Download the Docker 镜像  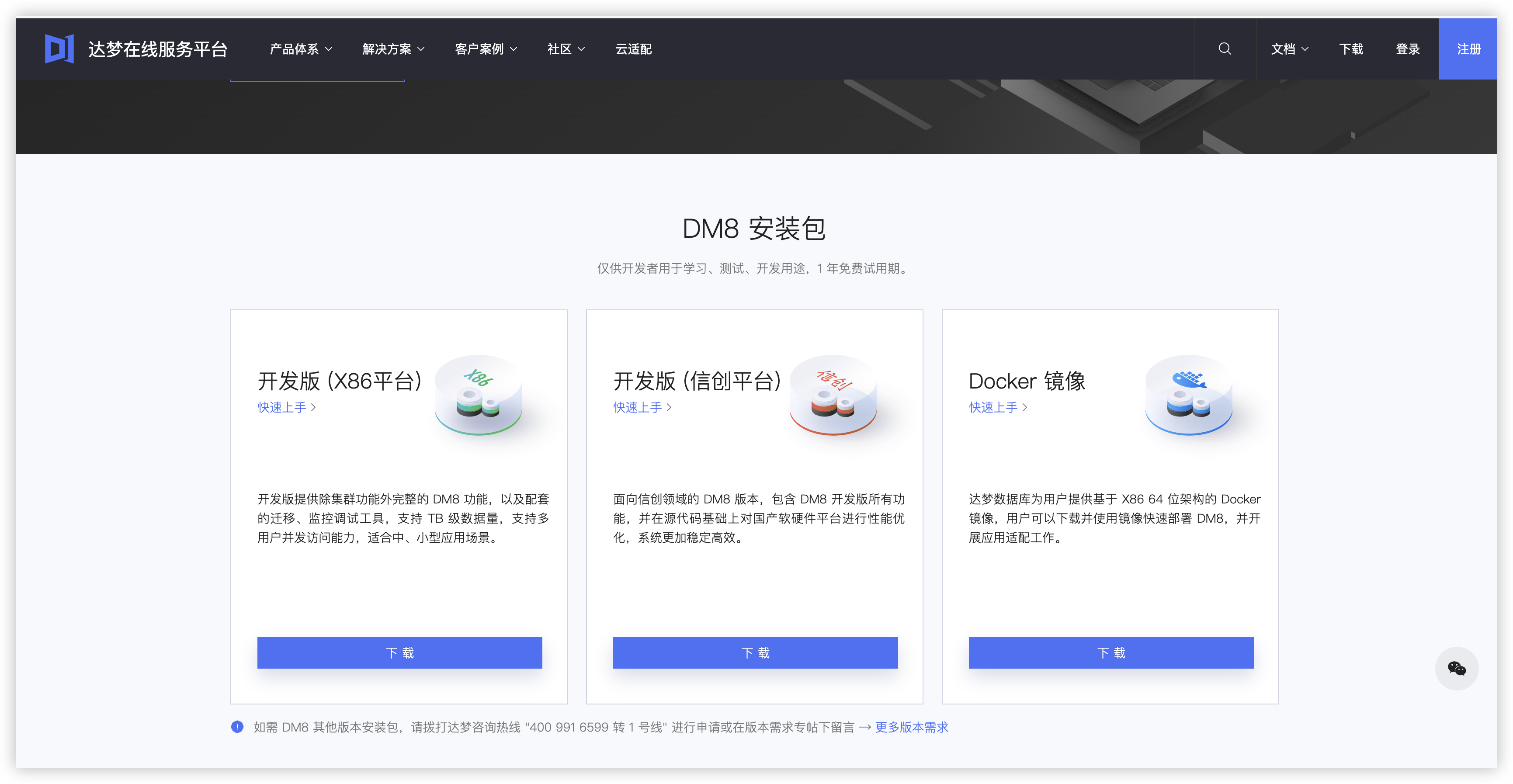coord(1111,652)
